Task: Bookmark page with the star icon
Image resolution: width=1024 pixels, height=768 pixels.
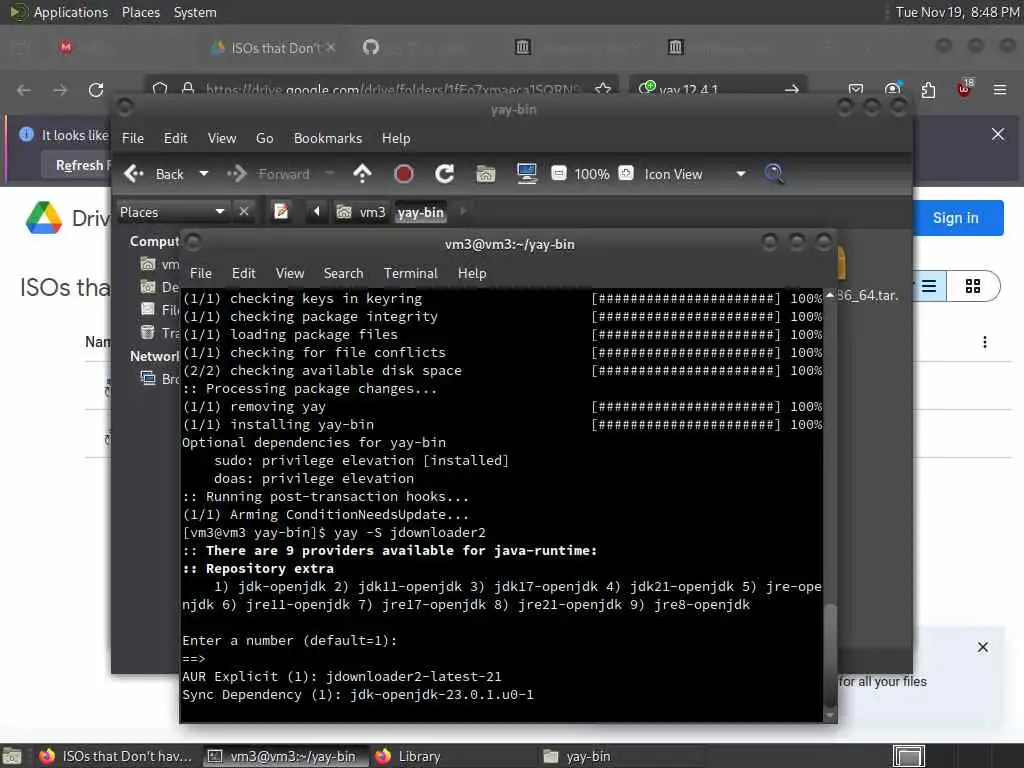Action: coord(603,89)
